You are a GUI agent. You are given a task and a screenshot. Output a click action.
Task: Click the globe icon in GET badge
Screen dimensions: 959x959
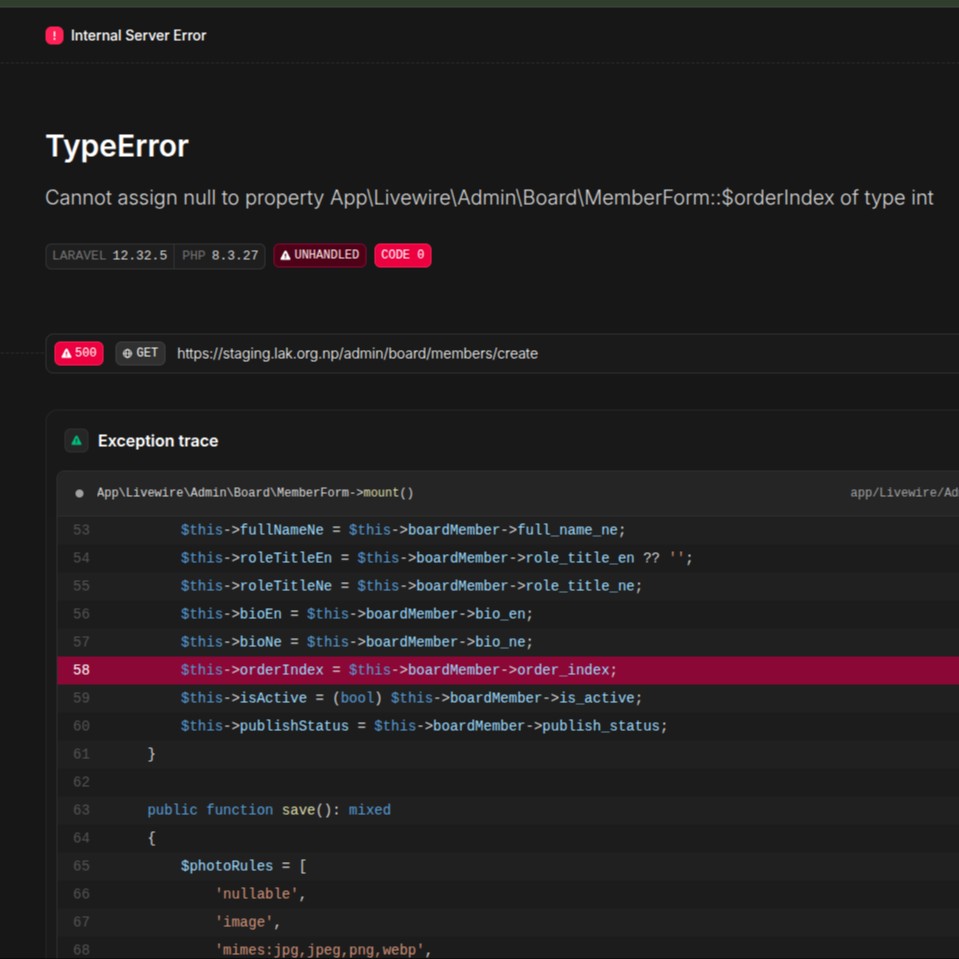[127, 353]
